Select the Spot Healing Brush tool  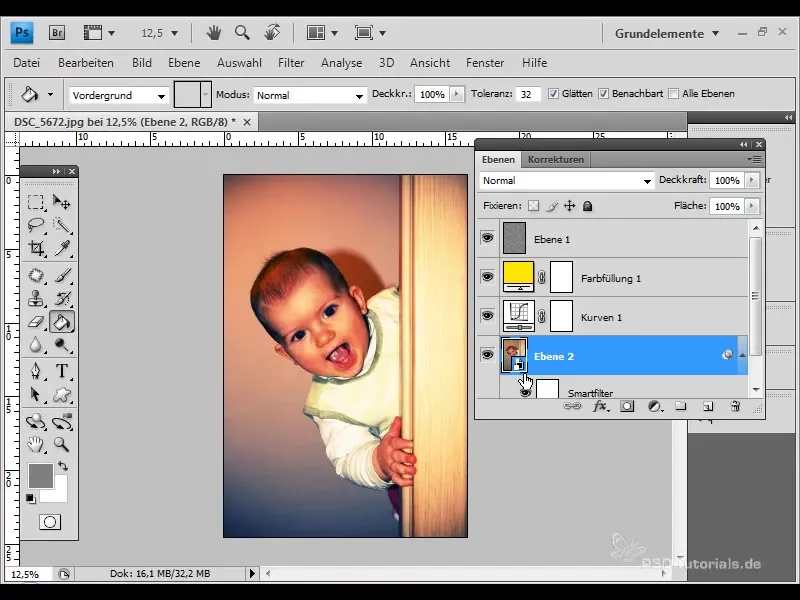pyautogui.click(x=36, y=276)
